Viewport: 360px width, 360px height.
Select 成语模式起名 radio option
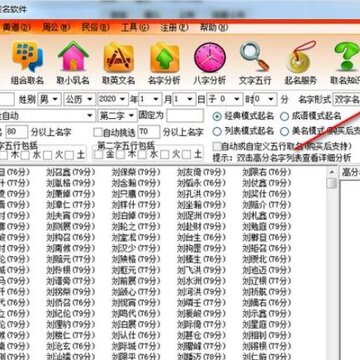284,116
